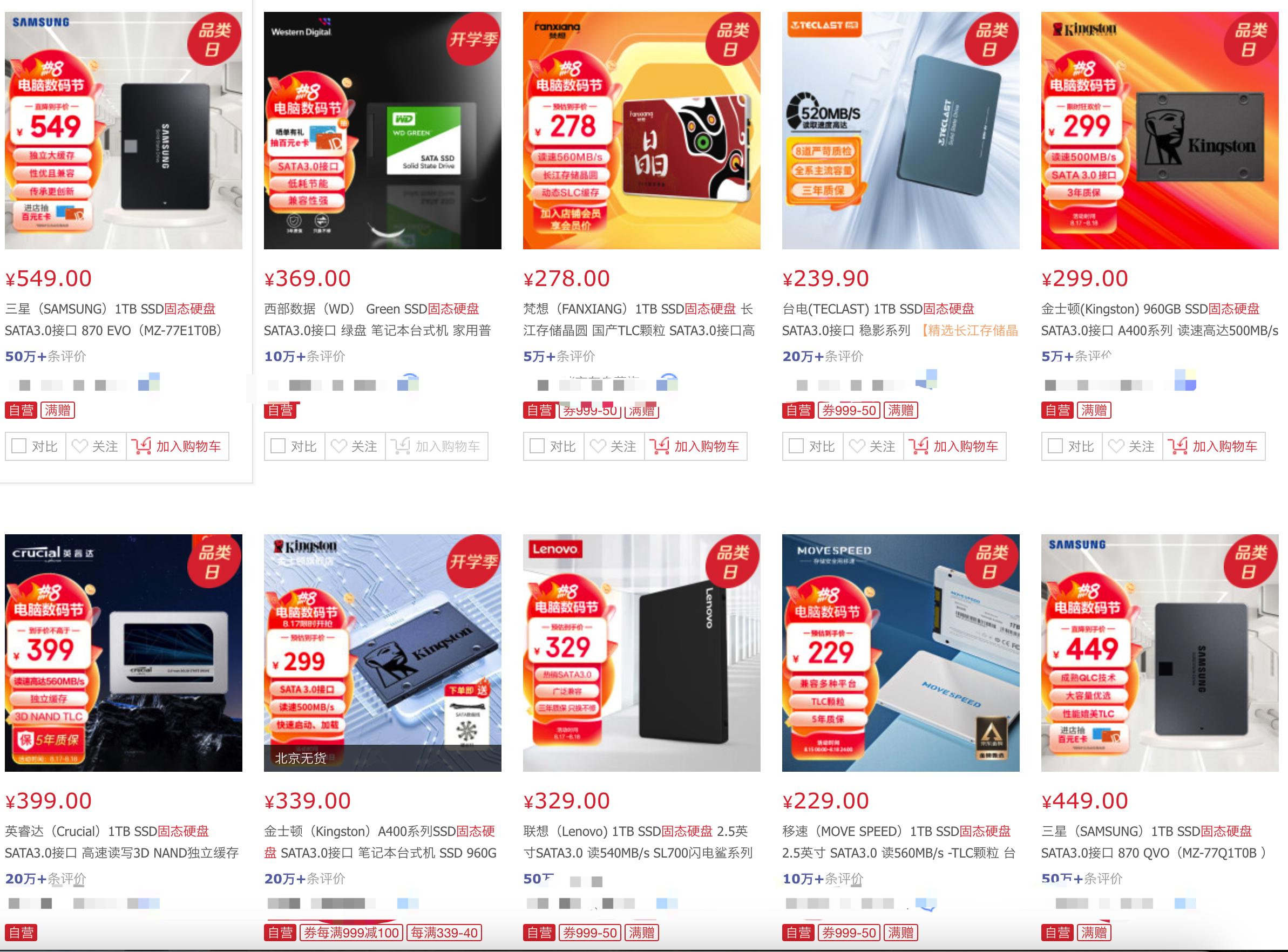Click 每满339-40 promo tag on Kingston A400

(444, 933)
